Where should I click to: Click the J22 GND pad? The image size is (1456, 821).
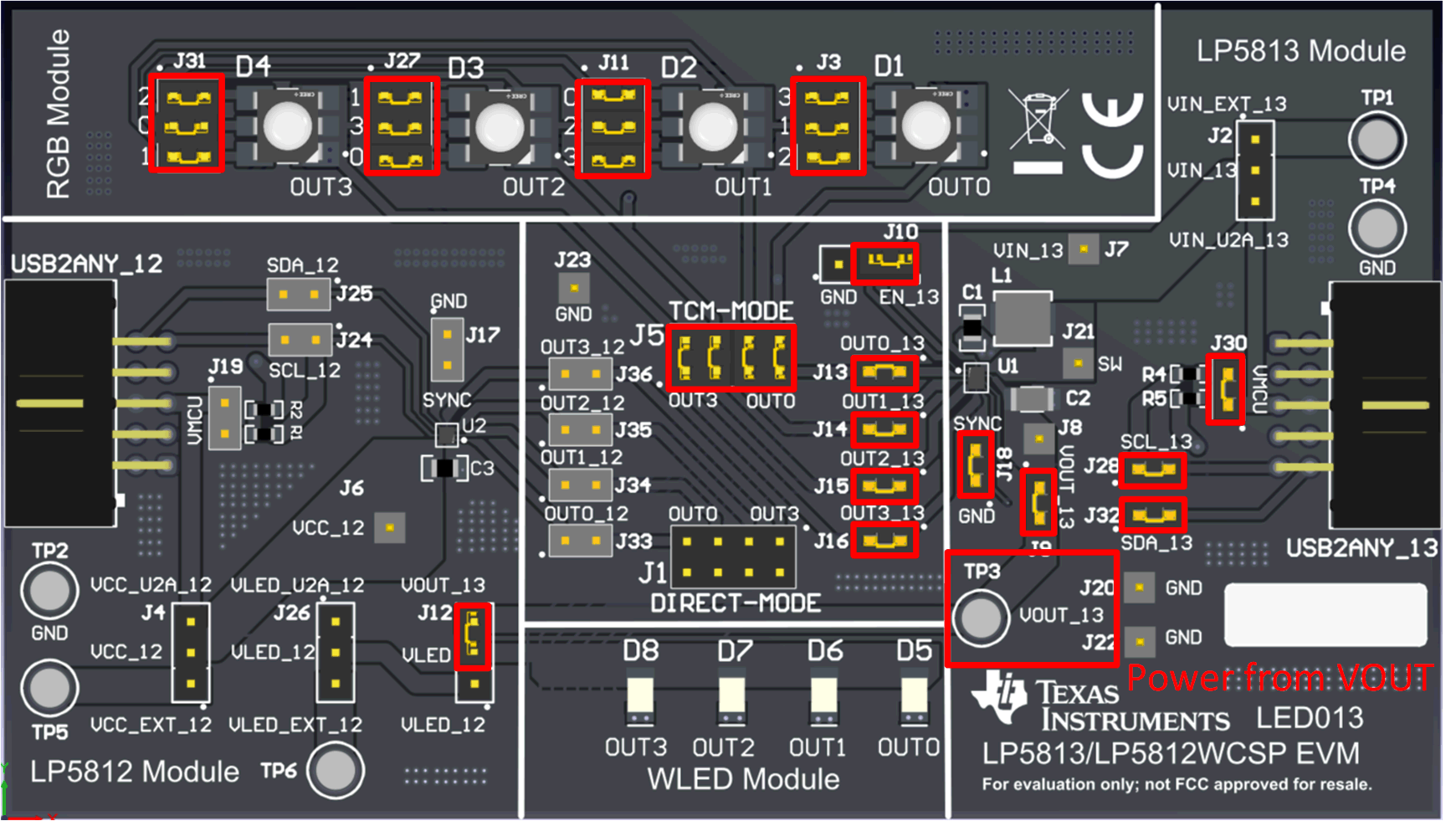click(1140, 641)
